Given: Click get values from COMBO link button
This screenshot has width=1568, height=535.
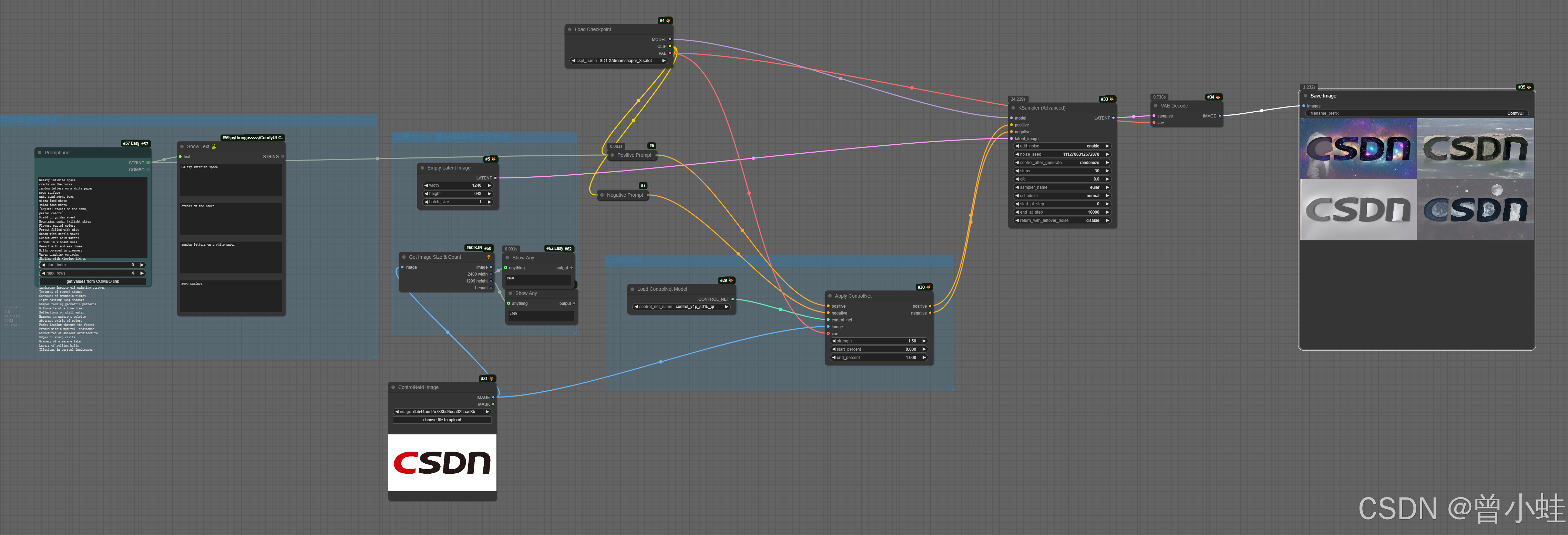Looking at the screenshot, I should click(93, 281).
